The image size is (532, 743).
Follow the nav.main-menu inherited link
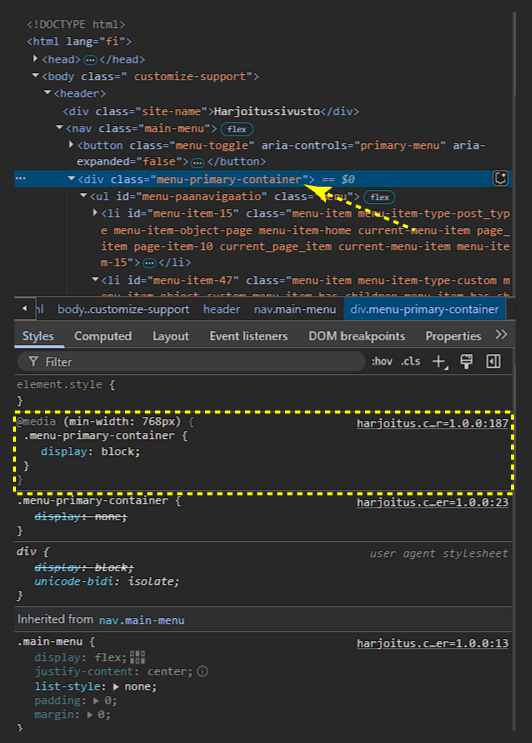(x=142, y=620)
